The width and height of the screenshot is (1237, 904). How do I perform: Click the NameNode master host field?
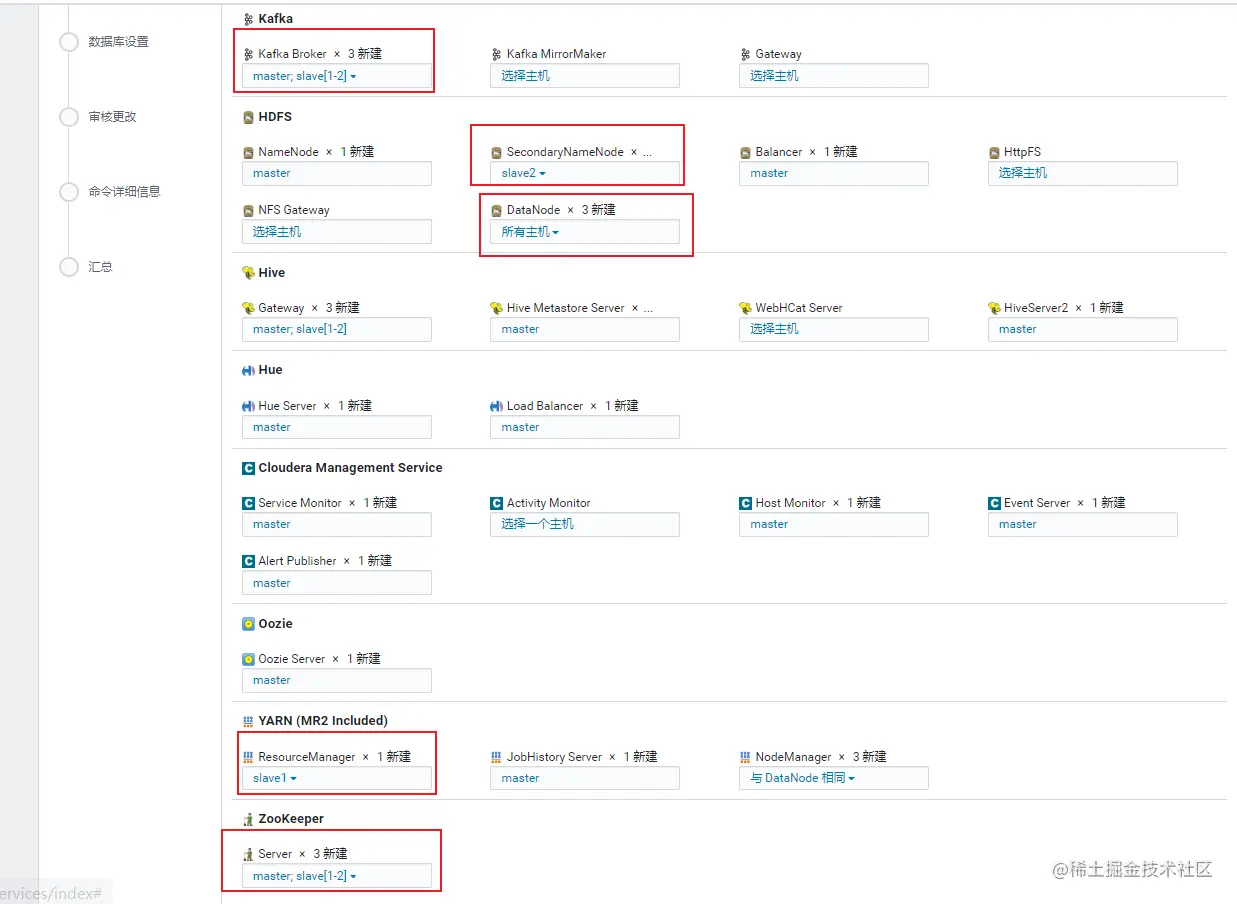tap(337, 173)
